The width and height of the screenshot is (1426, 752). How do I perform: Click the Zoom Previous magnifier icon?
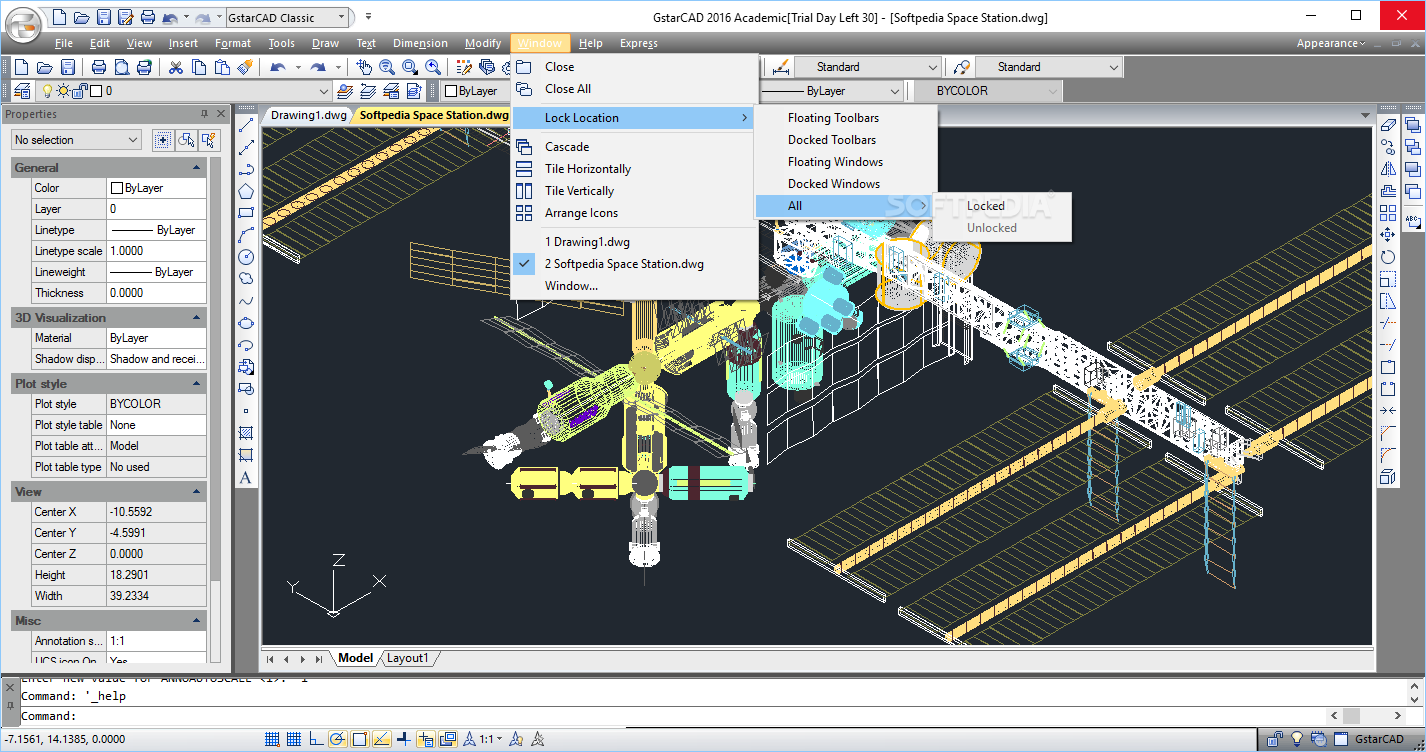point(433,67)
